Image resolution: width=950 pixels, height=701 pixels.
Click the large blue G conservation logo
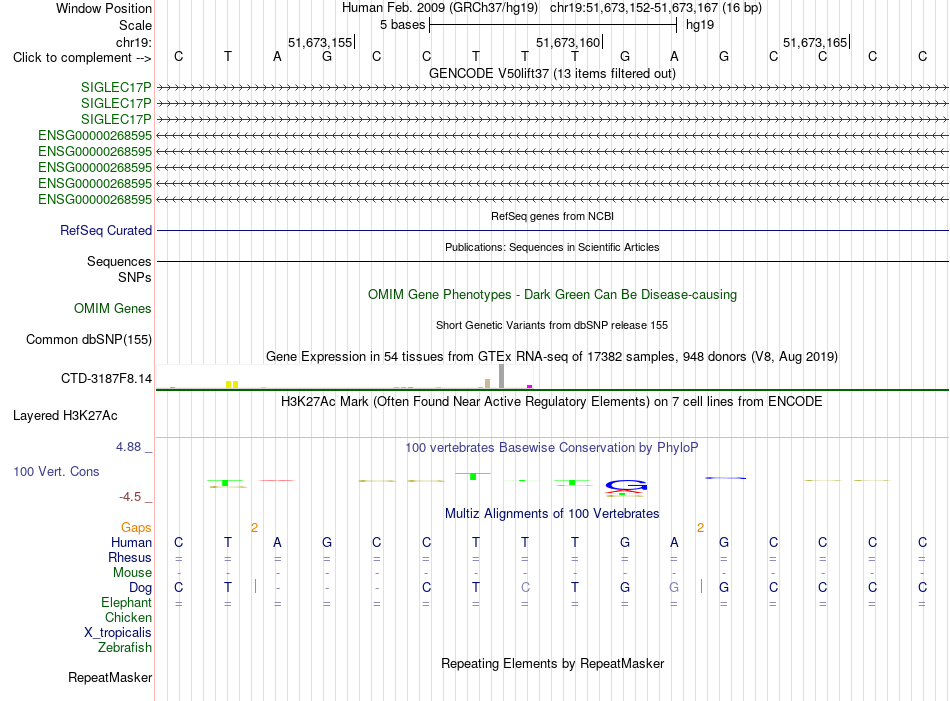pyautogui.click(x=626, y=485)
